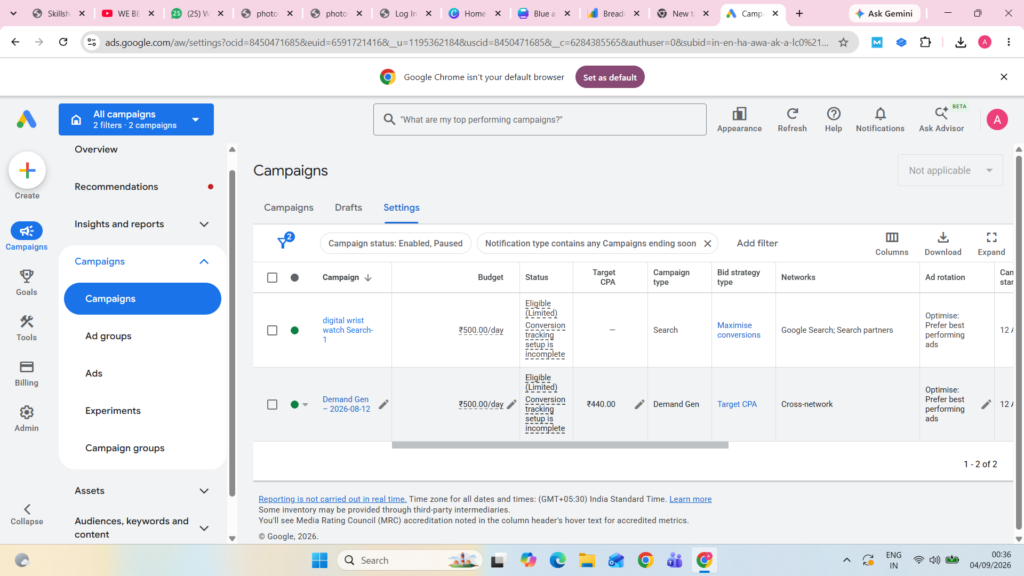Edit the Demand Gen ad rotation pencil
The height and width of the screenshot is (576, 1024).
pyautogui.click(x=986, y=404)
